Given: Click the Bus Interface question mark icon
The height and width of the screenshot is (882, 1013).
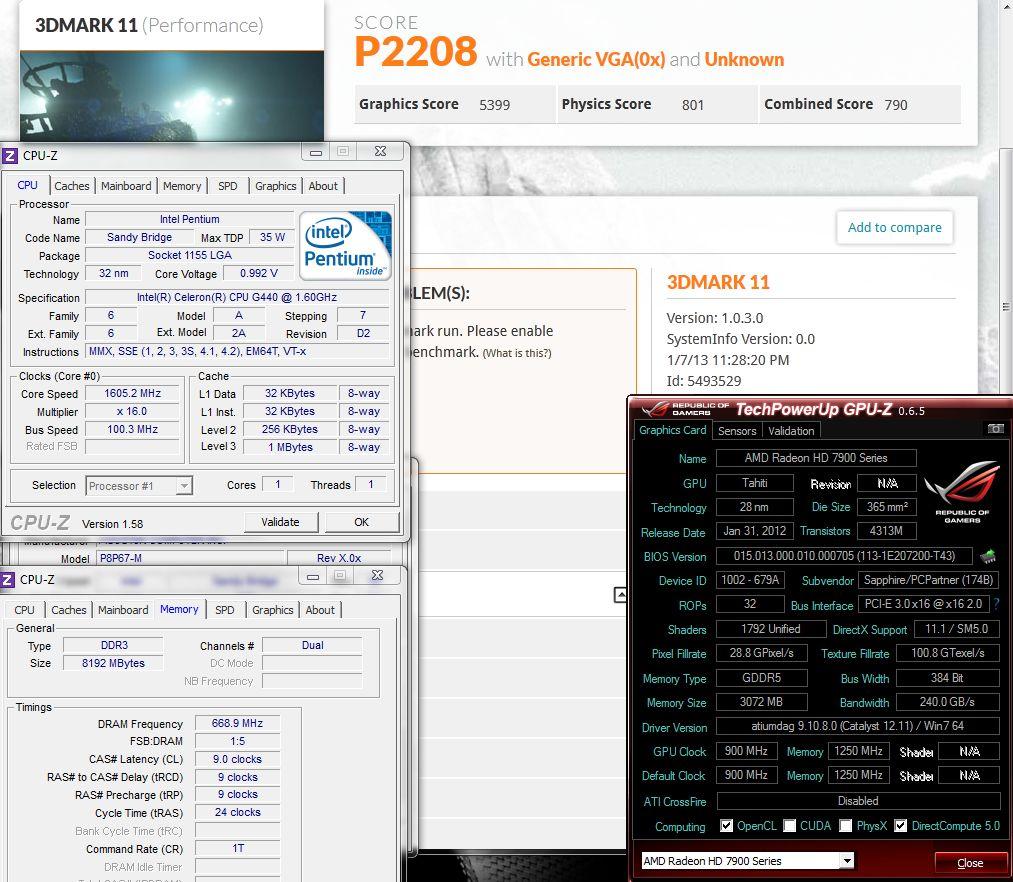Looking at the screenshot, I should point(996,604).
